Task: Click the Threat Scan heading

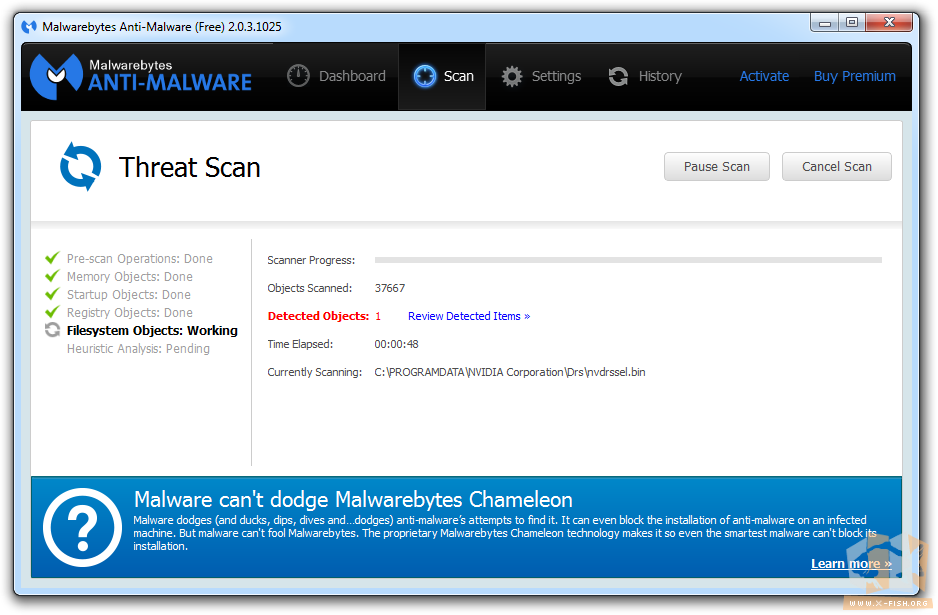Action: coord(190,167)
